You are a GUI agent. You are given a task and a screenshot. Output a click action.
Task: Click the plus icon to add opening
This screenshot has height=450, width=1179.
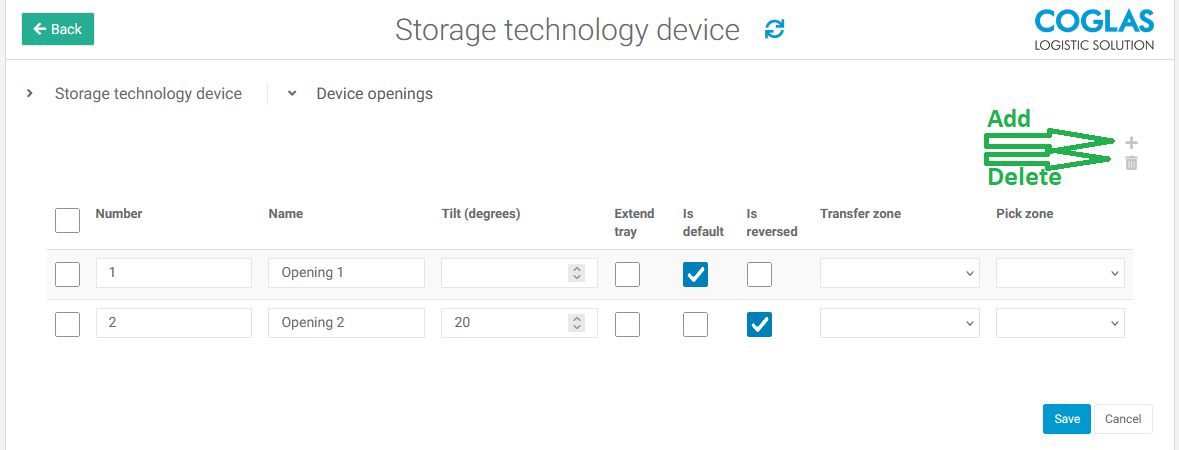[1131, 143]
